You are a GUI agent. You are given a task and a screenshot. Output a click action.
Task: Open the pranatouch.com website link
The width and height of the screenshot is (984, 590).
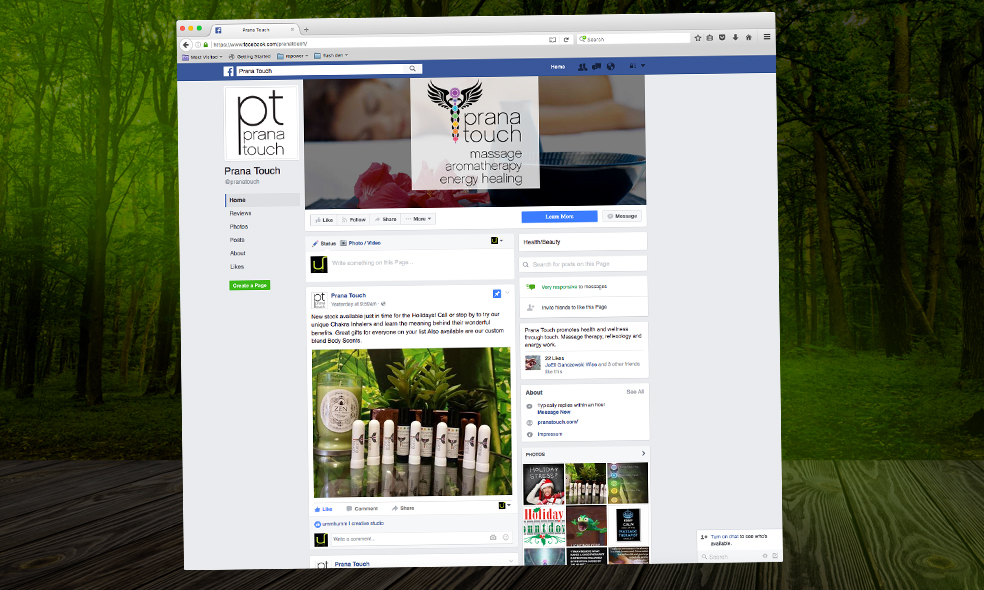click(557, 422)
